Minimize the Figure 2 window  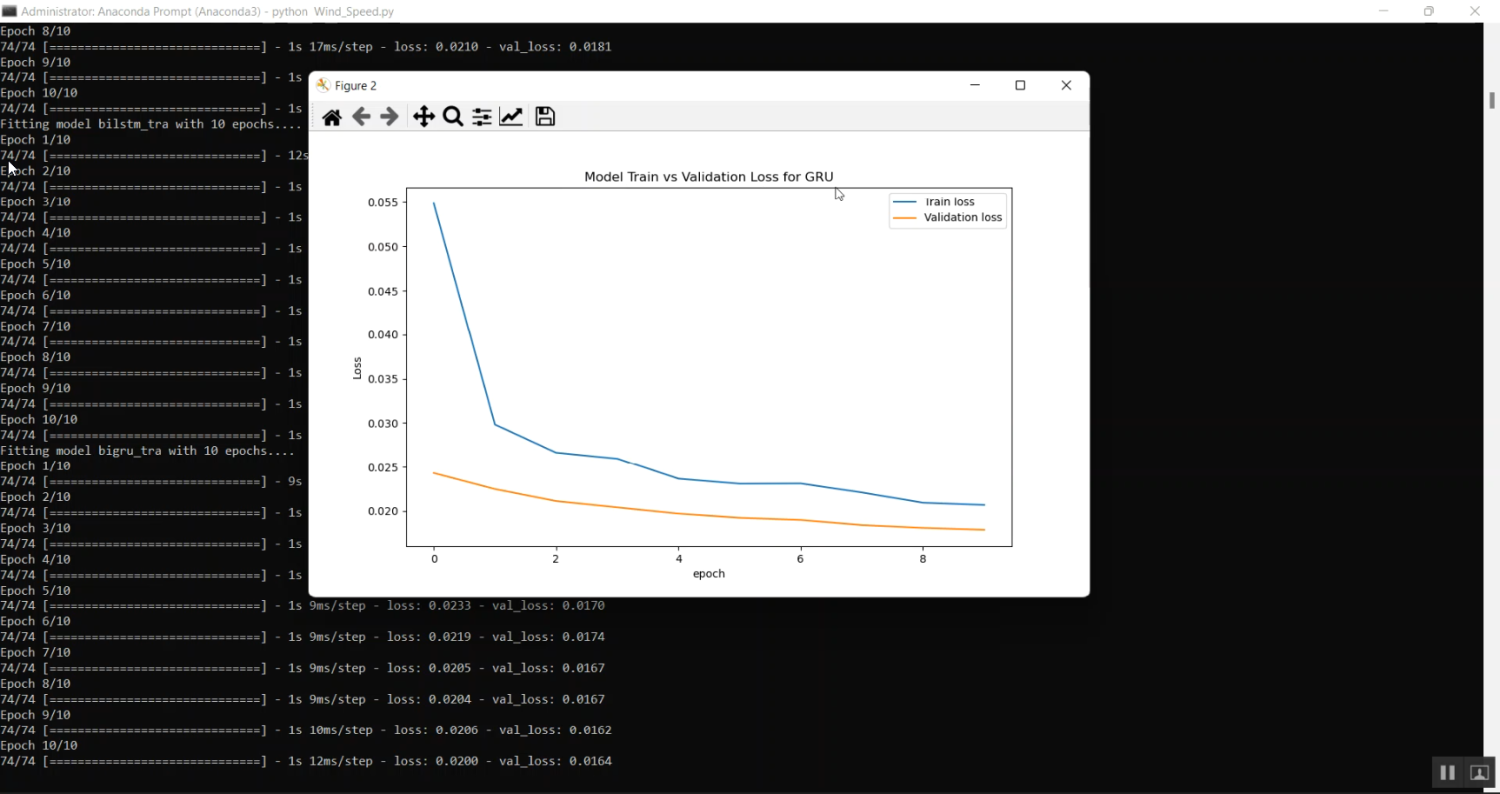(x=974, y=85)
